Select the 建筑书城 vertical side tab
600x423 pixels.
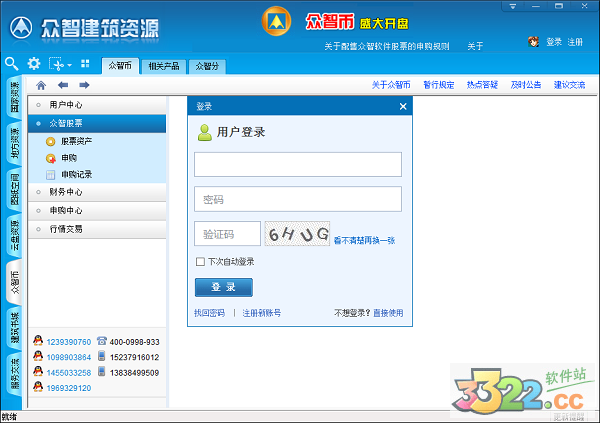pyautogui.click(x=15, y=328)
